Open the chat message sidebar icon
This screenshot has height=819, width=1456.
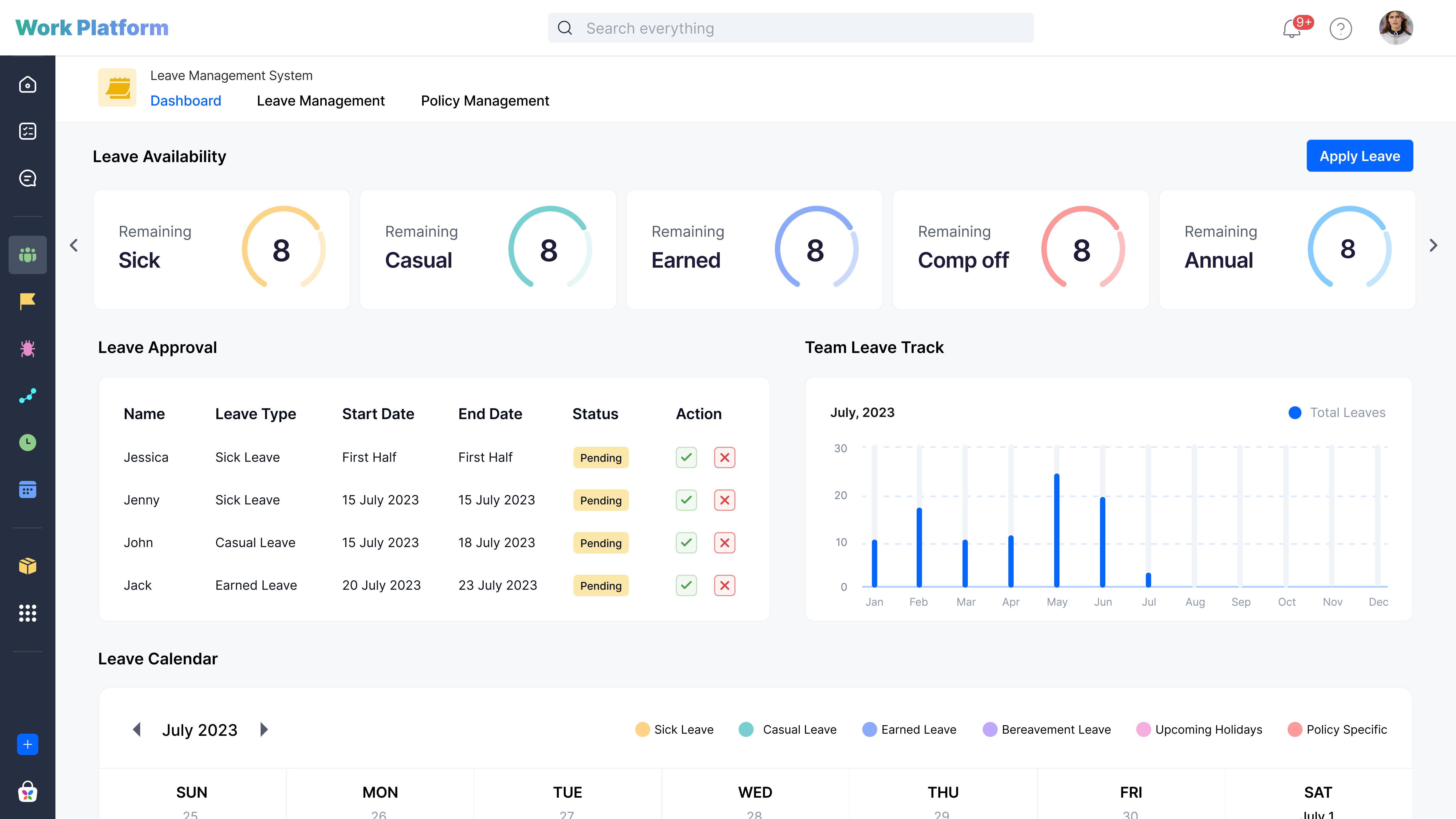27,178
